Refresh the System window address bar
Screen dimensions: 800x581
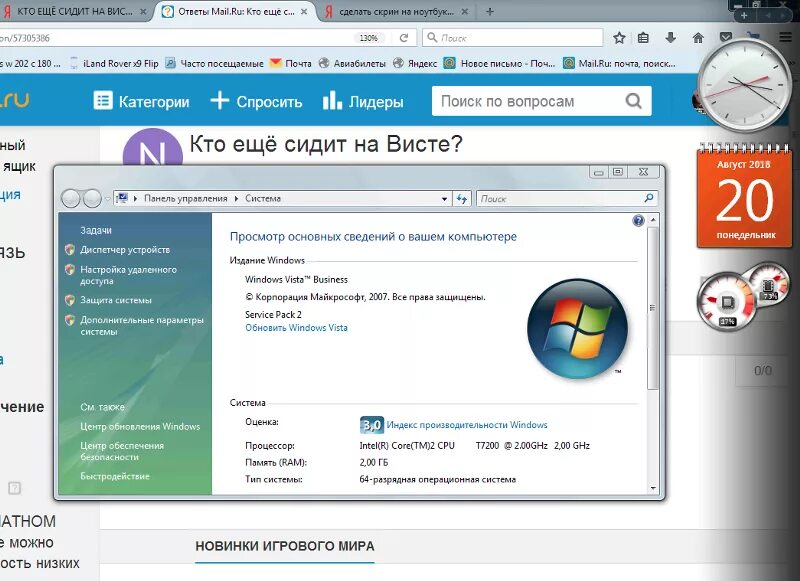point(462,199)
